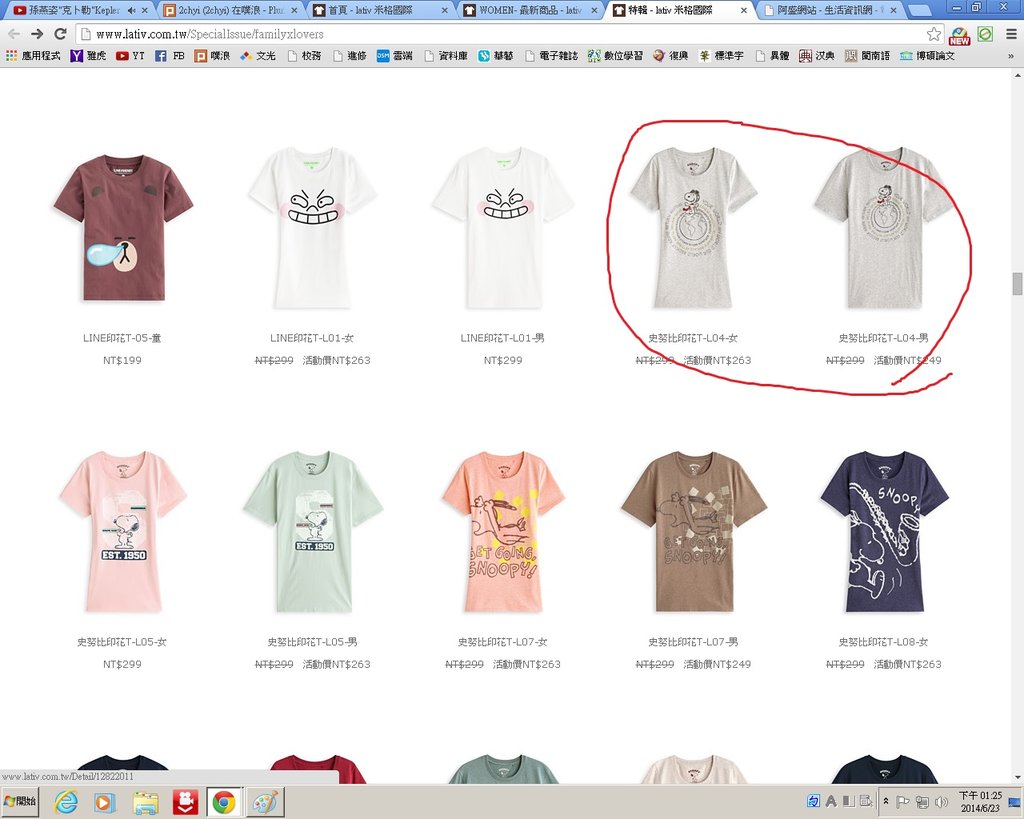
Task: Open the Paint app on taskbar
Action: point(264,802)
